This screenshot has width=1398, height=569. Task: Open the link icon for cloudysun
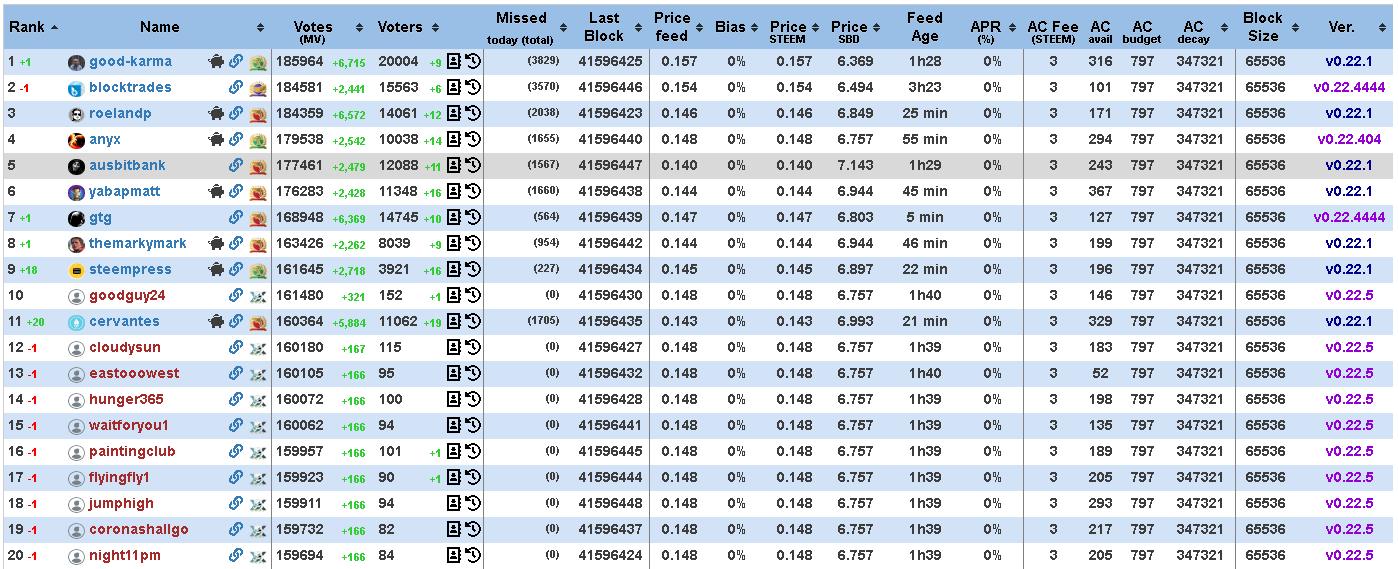pyautogui.click(x=236, y=347)
